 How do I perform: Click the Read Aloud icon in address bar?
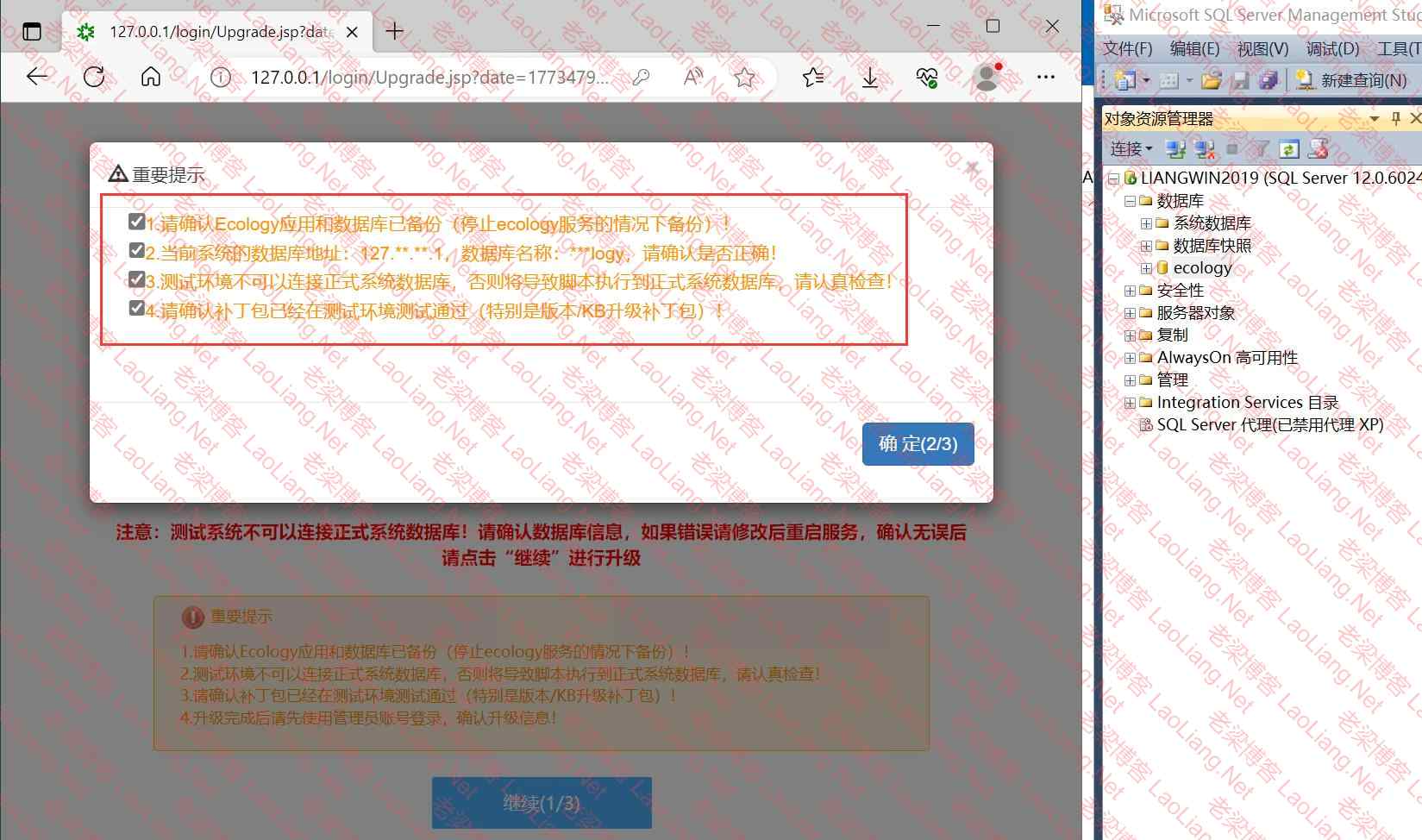pos(692,78)
